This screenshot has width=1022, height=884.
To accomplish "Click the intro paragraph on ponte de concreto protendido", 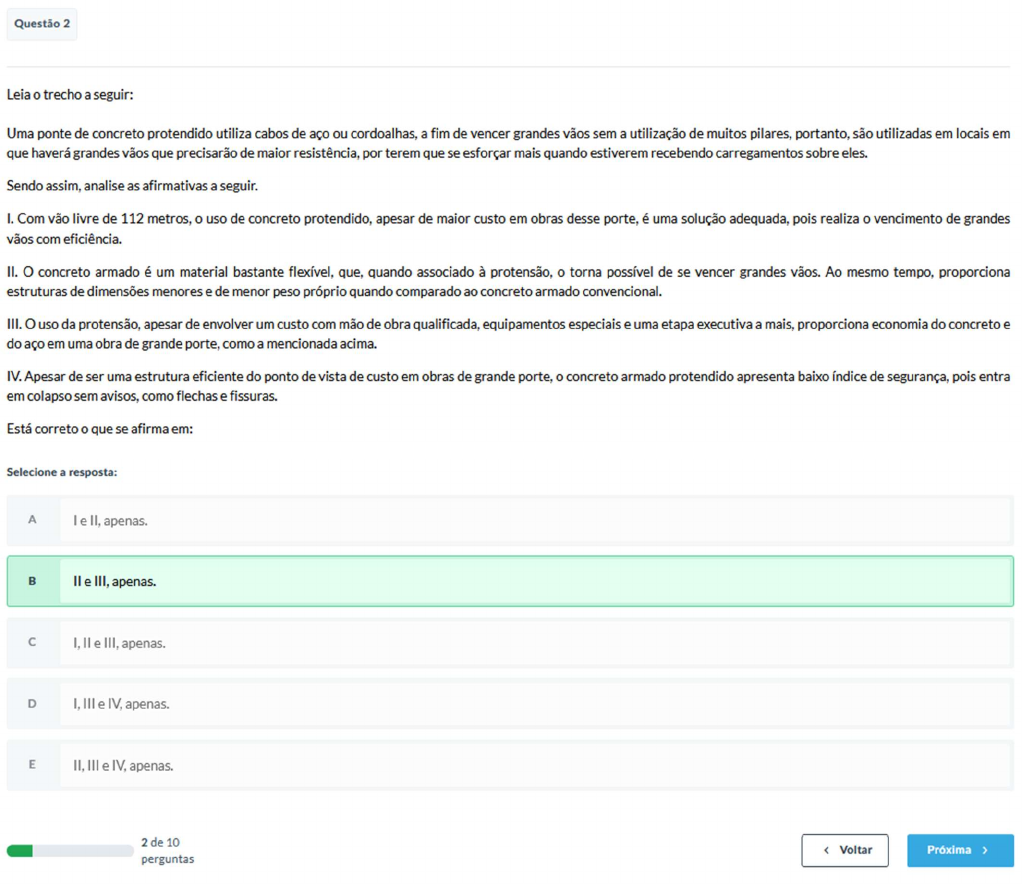I will tap(508, 143).
